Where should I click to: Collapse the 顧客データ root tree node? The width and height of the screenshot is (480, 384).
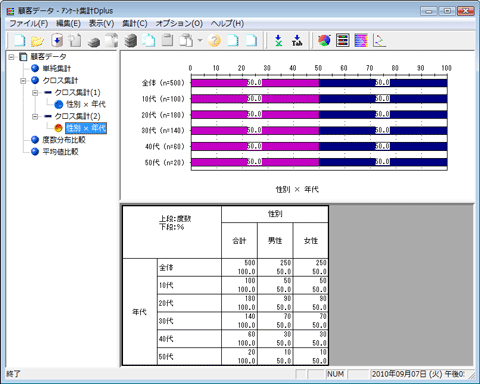tap(11, 57)
